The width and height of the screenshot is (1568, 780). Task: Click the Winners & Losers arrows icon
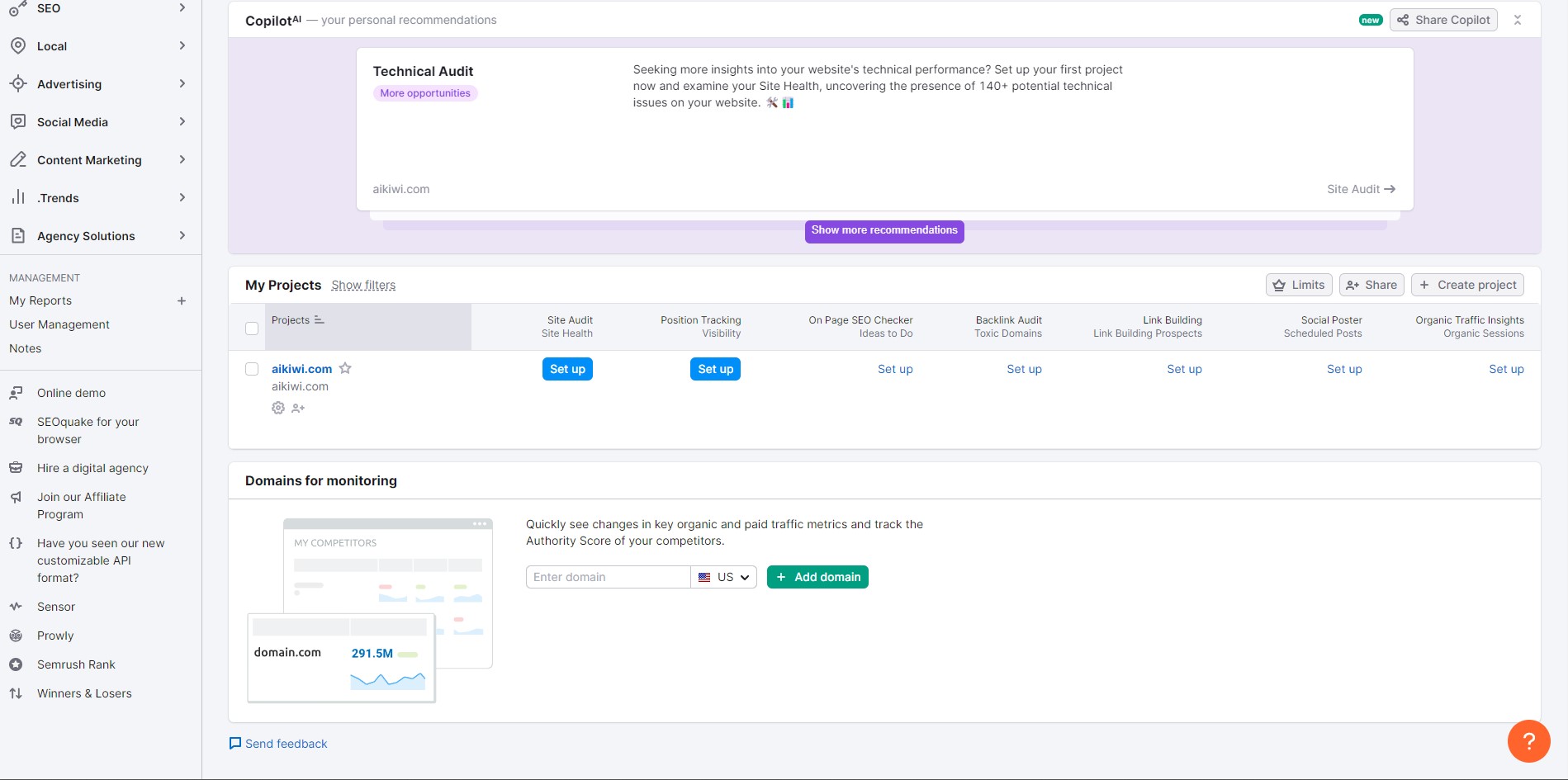(16, 693)
